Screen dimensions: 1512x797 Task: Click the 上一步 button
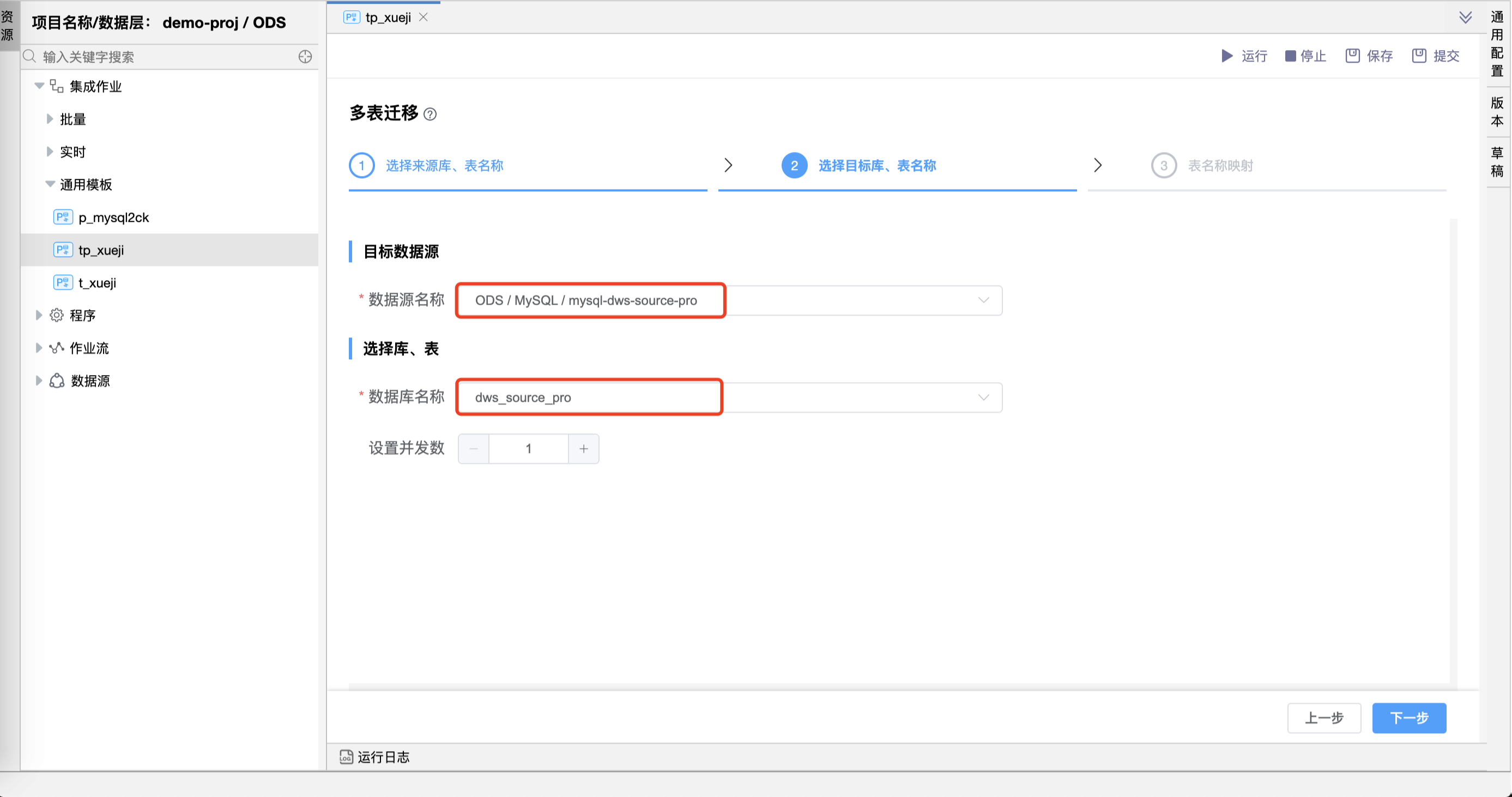coord(1323,718)
